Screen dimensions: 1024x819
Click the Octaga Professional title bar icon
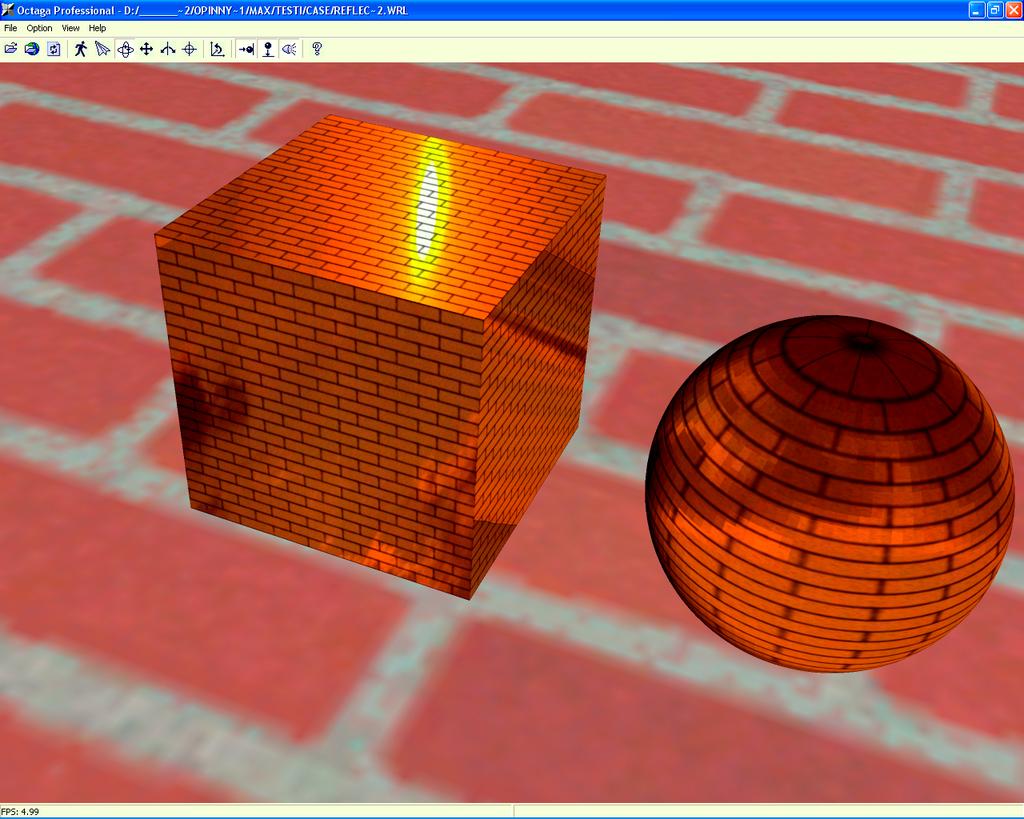[8, 10]
